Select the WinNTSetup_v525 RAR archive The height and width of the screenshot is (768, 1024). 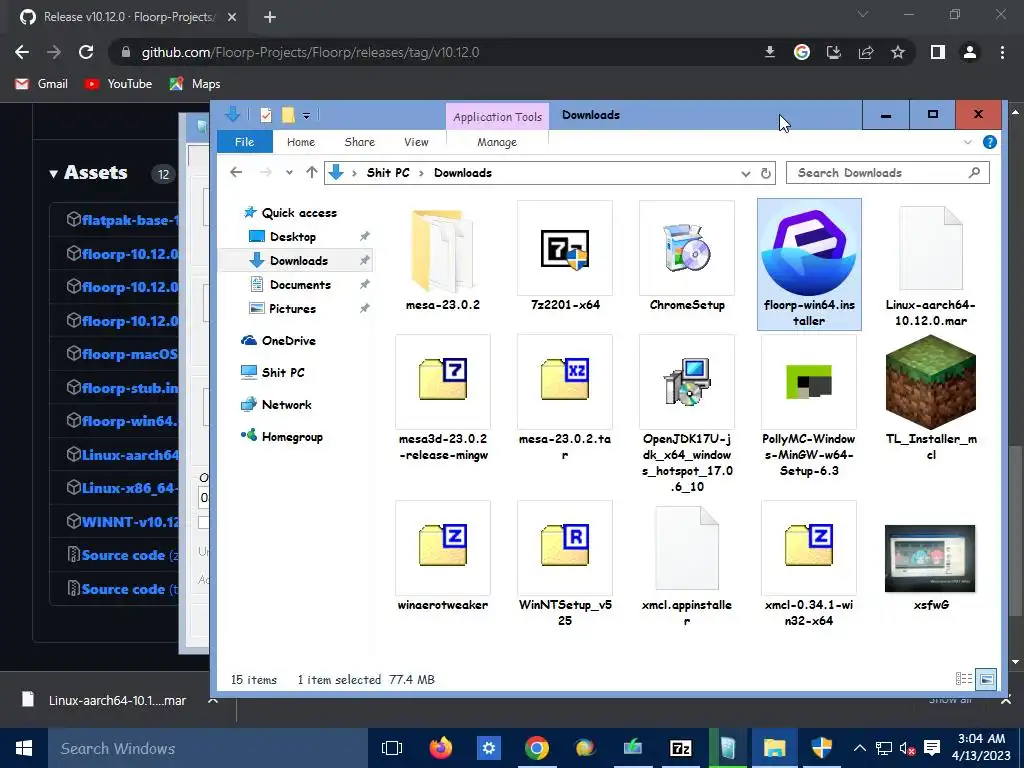[565, 564]
